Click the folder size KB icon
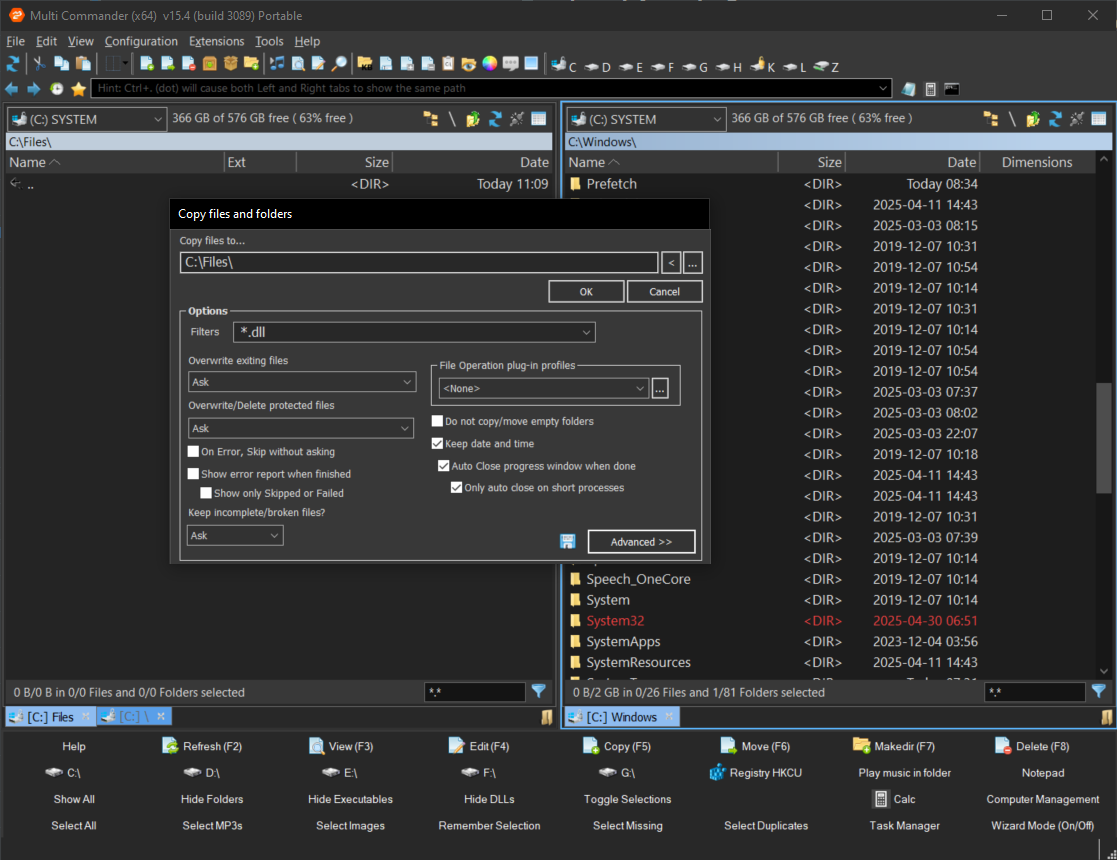Image resolution: width=1117 pixels, height=860 pixels. pos(365,64)
